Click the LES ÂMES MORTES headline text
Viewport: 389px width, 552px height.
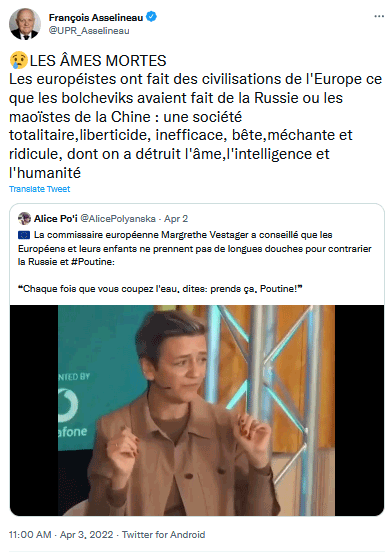(x=98, y=61)
